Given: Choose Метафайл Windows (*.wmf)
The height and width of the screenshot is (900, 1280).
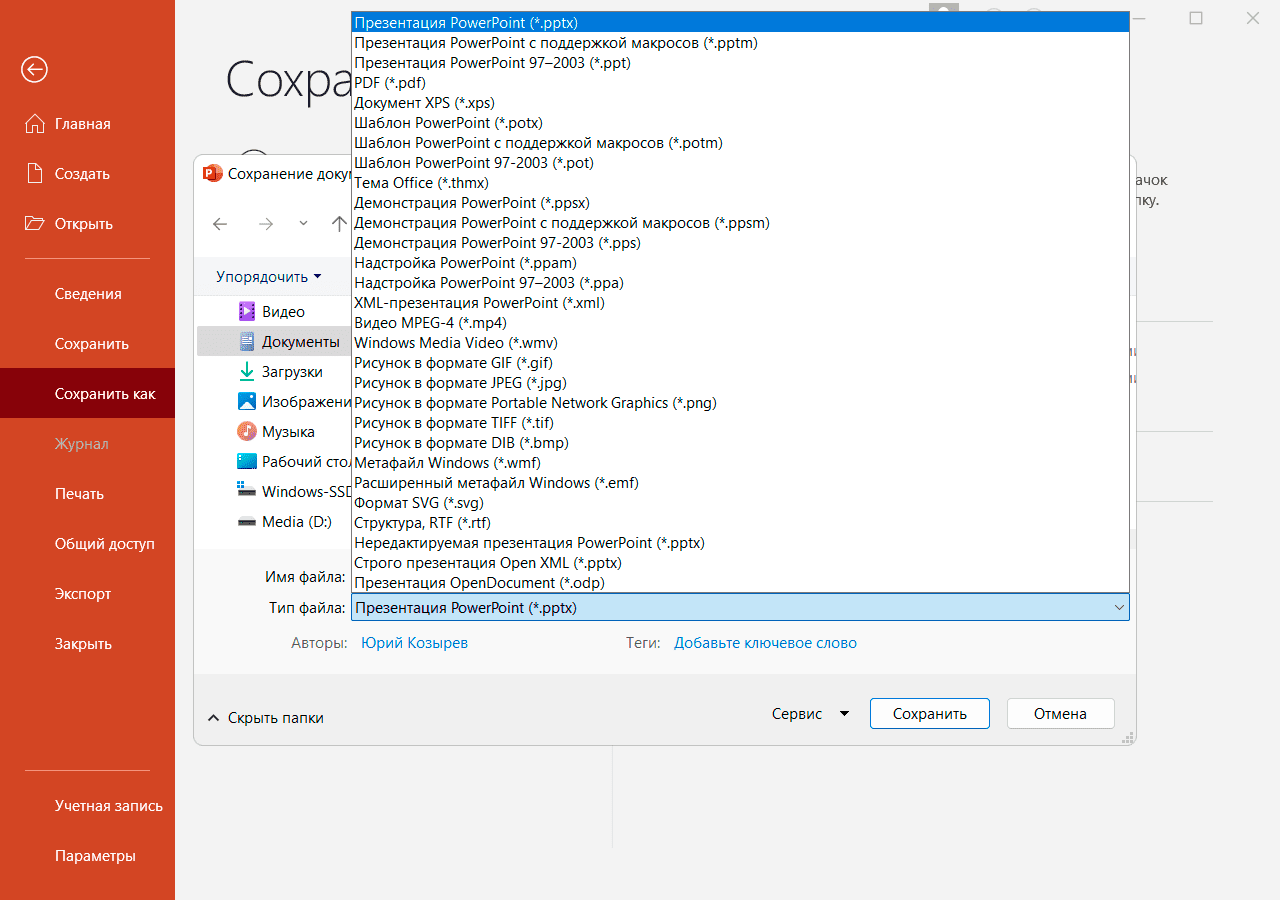Looking at the screenshot, I should pos(740,463).
